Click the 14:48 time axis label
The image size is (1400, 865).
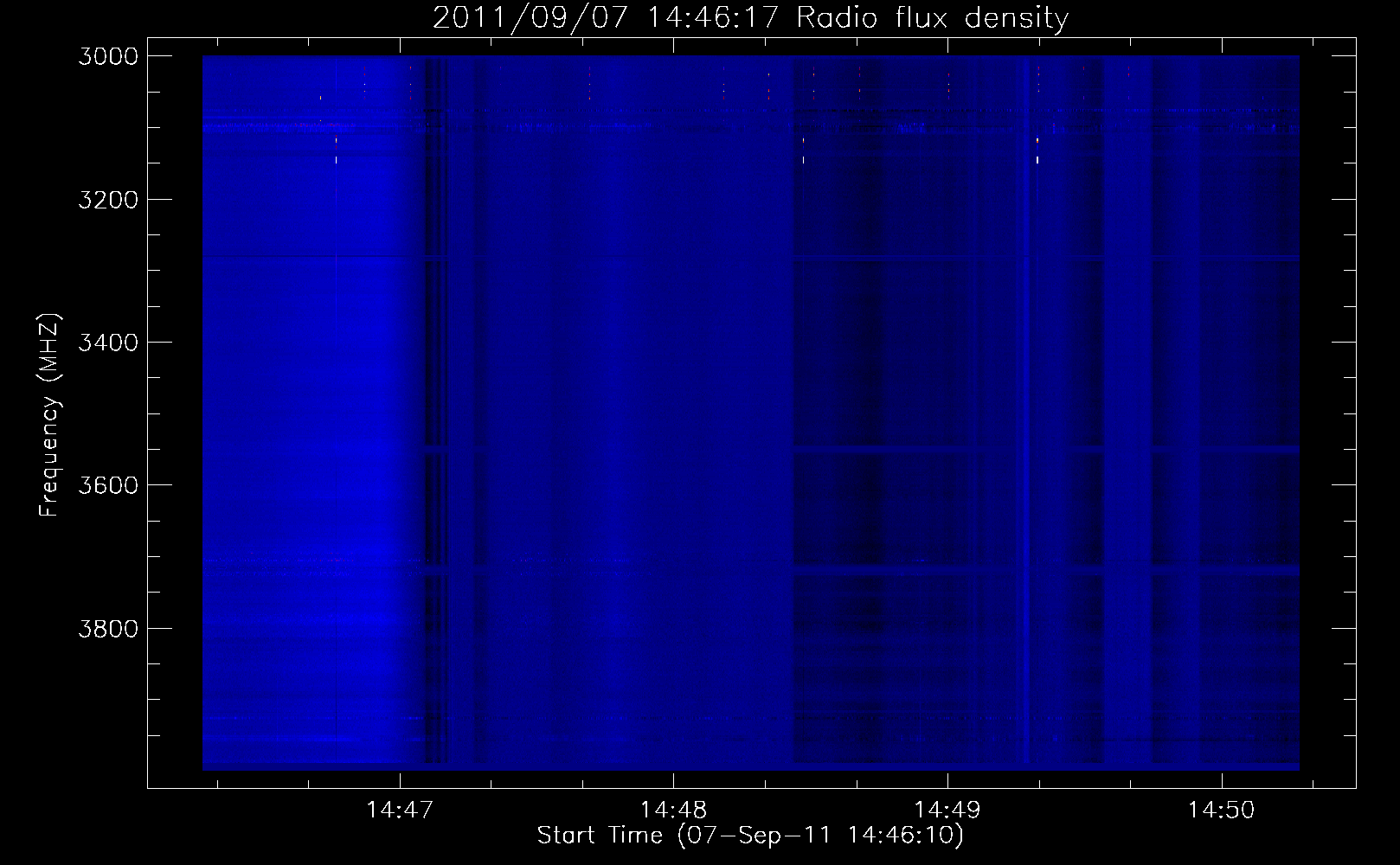pyautogui.click(x=673, y=811)
